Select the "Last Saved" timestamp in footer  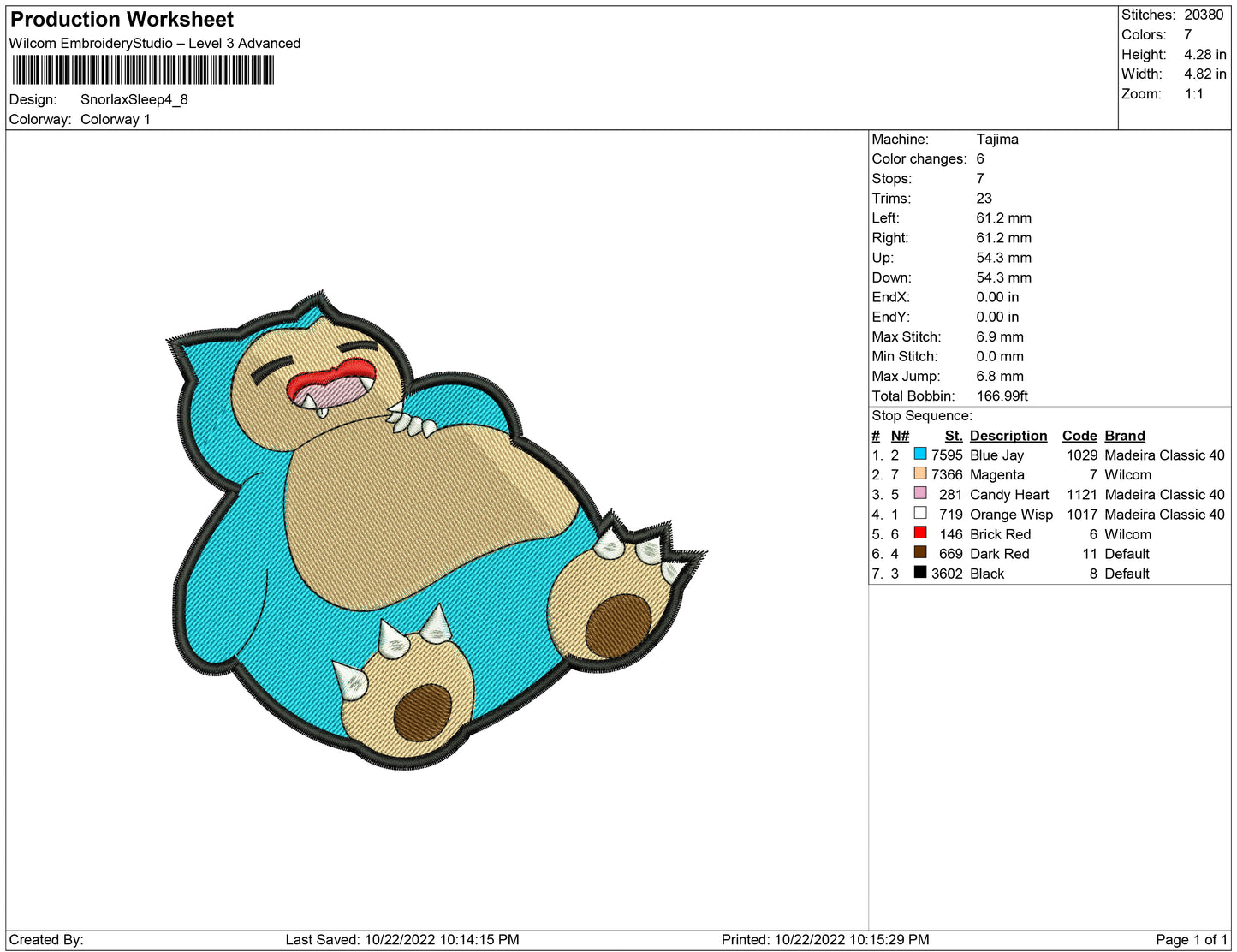[x=402, y=940]
